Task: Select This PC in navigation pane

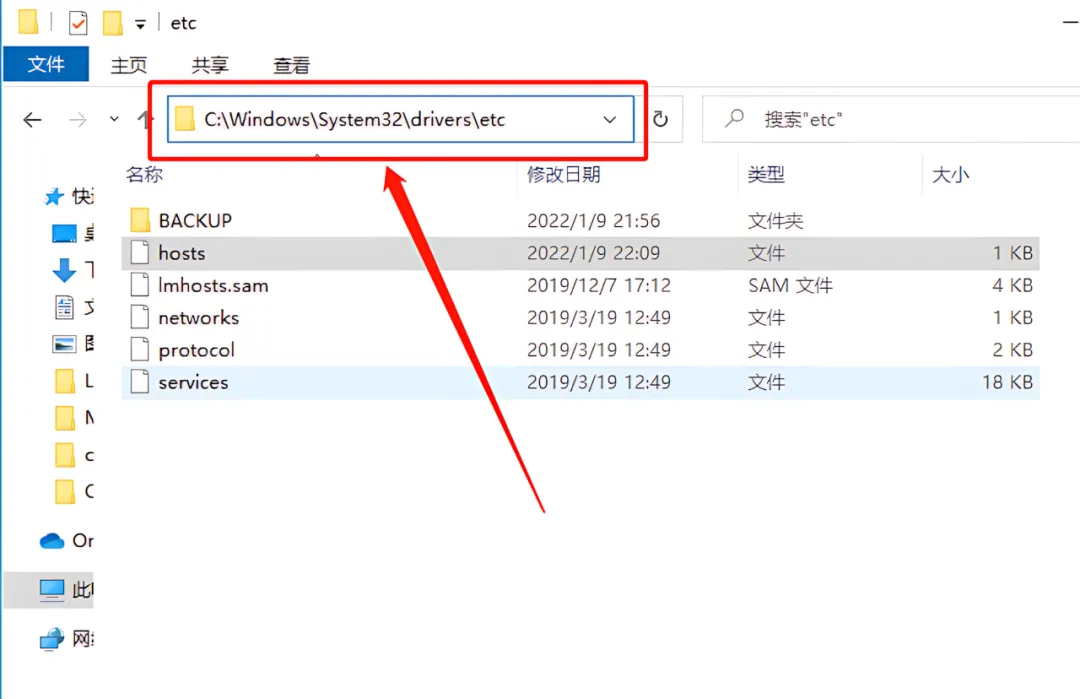Action: [x=48, y=590]
